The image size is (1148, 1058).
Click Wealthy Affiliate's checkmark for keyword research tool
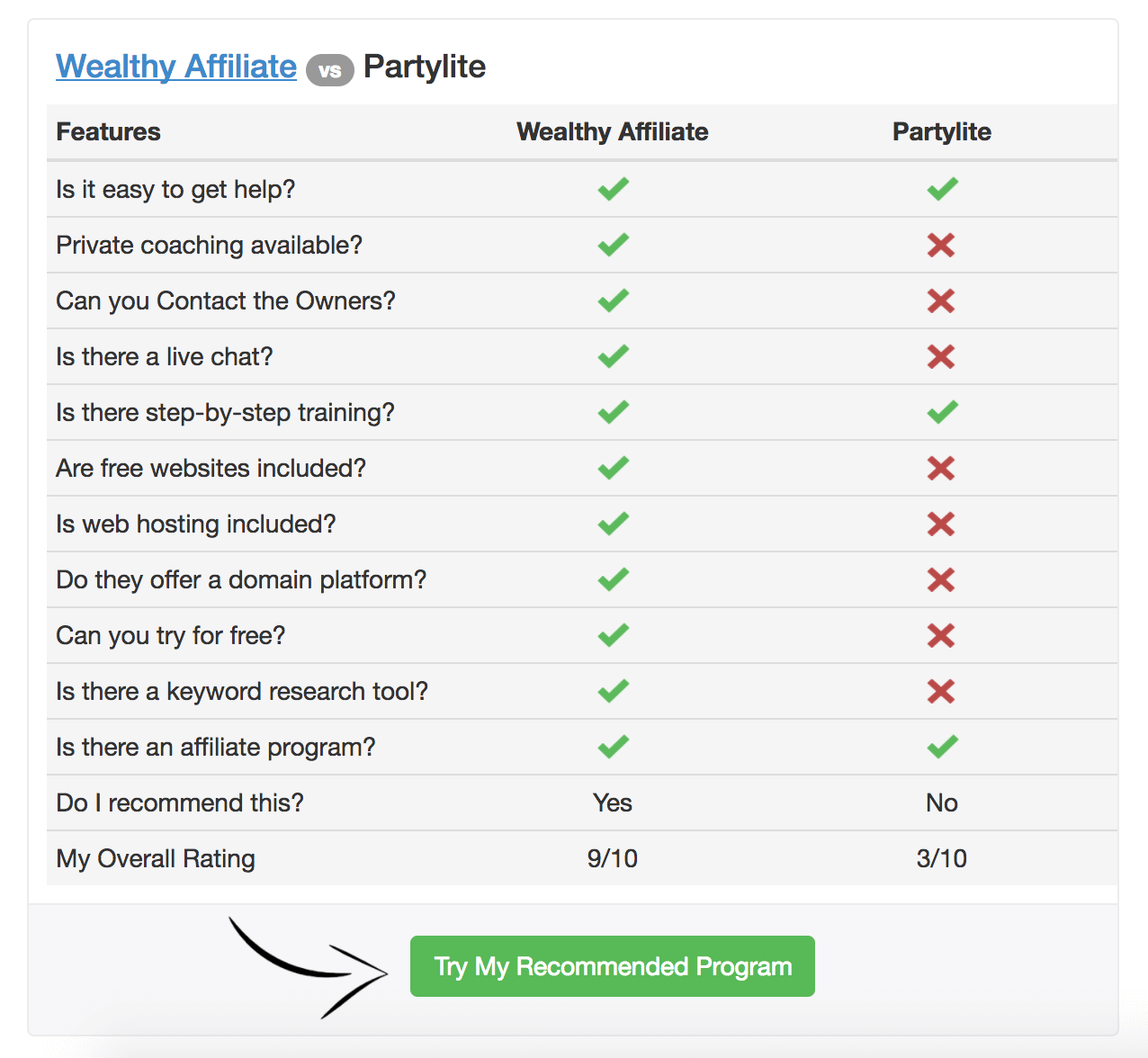tap(614, 691)
